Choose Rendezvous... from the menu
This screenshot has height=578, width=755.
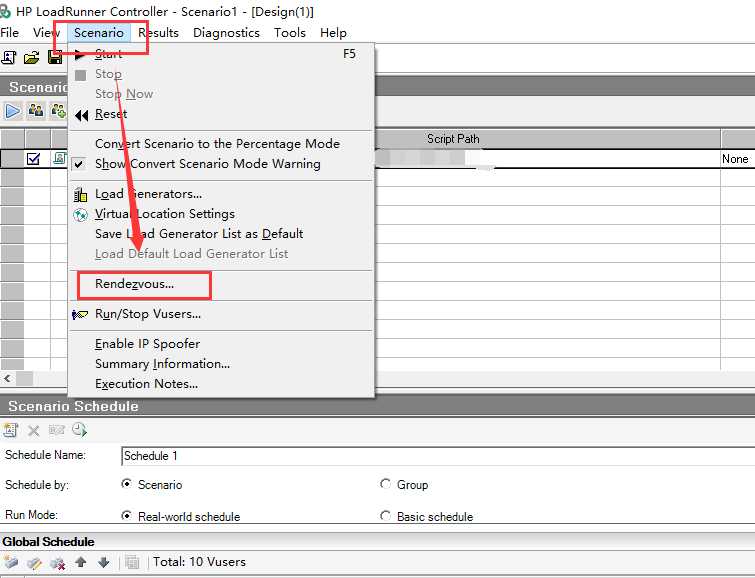point(221,284)
